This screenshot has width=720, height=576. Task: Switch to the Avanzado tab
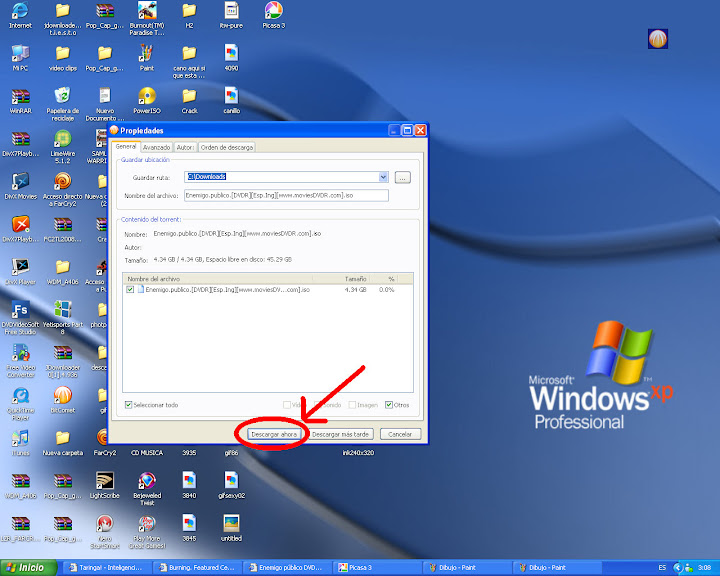[157, 147]
